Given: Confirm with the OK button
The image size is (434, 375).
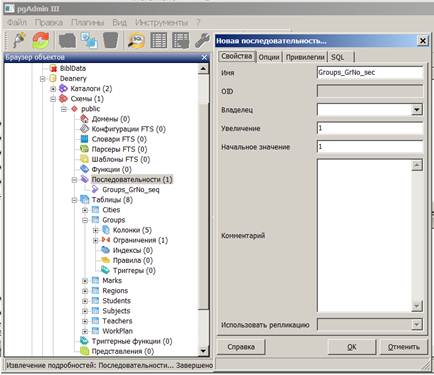Looking at the screenshot, I should [352, 347].
